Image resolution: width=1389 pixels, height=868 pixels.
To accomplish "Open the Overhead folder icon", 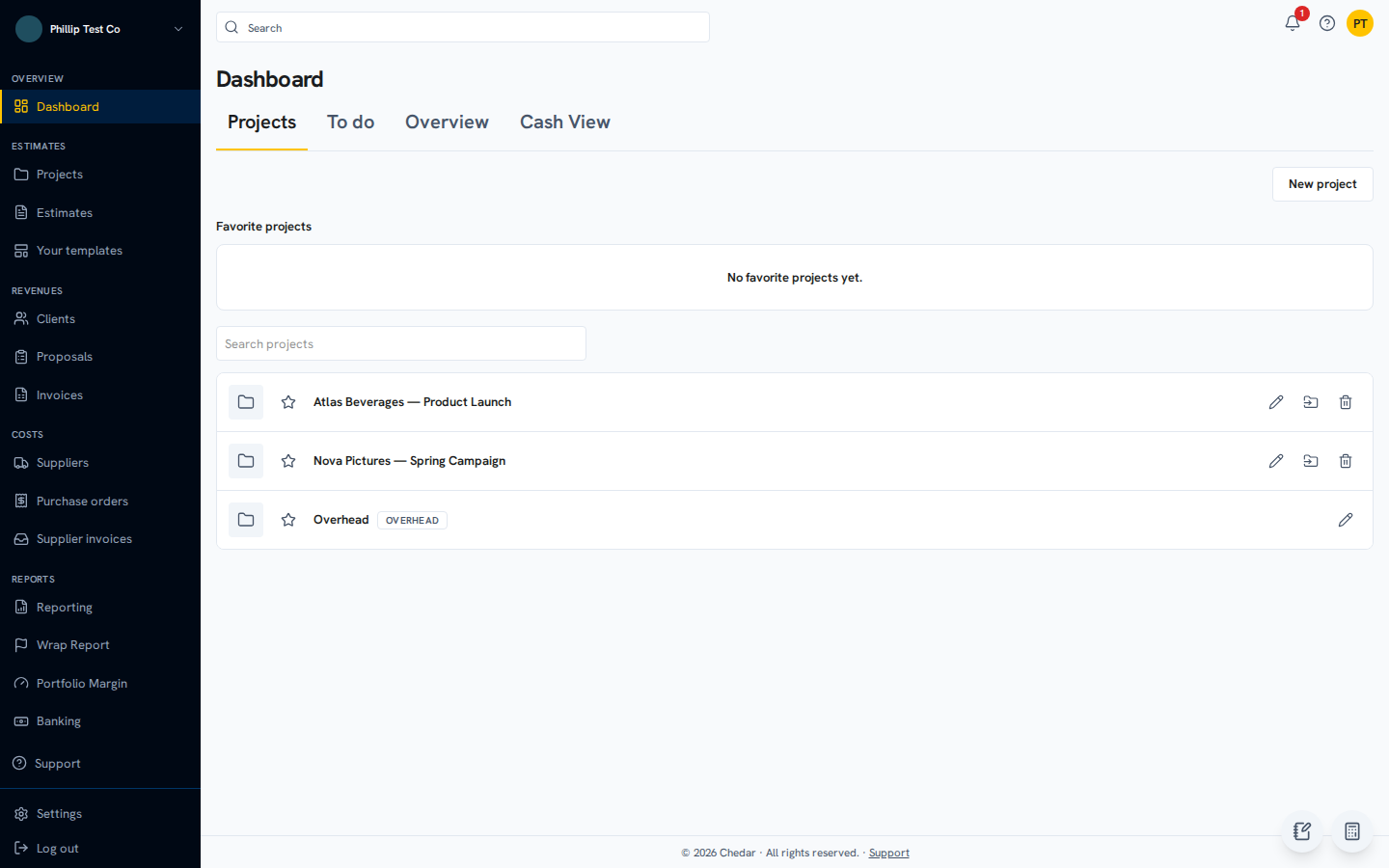I will [x=246, y=520].
